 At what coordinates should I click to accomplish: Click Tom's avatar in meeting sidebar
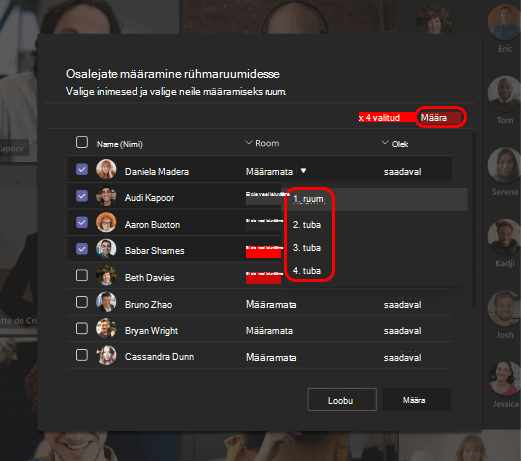[x=505, y=94]
